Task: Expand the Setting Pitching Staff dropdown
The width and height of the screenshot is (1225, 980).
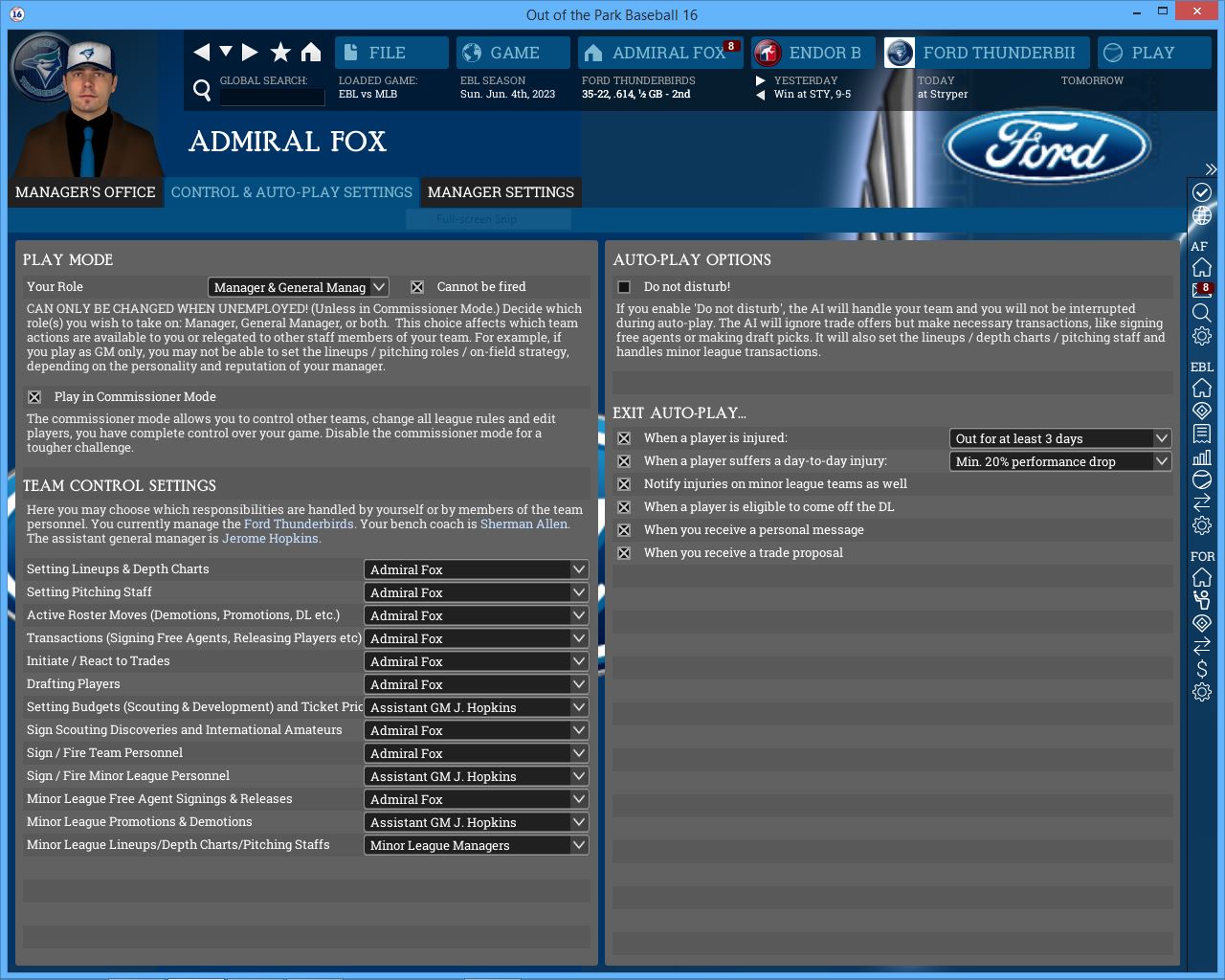Action: [x=476, y=592]
